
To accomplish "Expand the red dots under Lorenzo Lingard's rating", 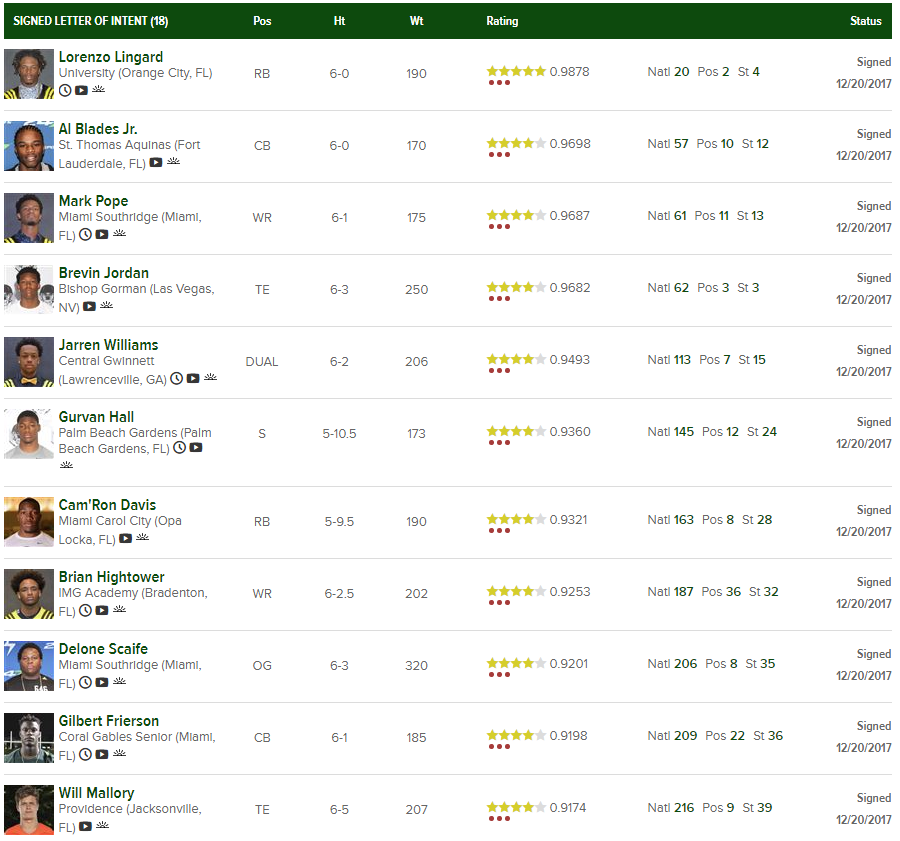I will 499,83.
